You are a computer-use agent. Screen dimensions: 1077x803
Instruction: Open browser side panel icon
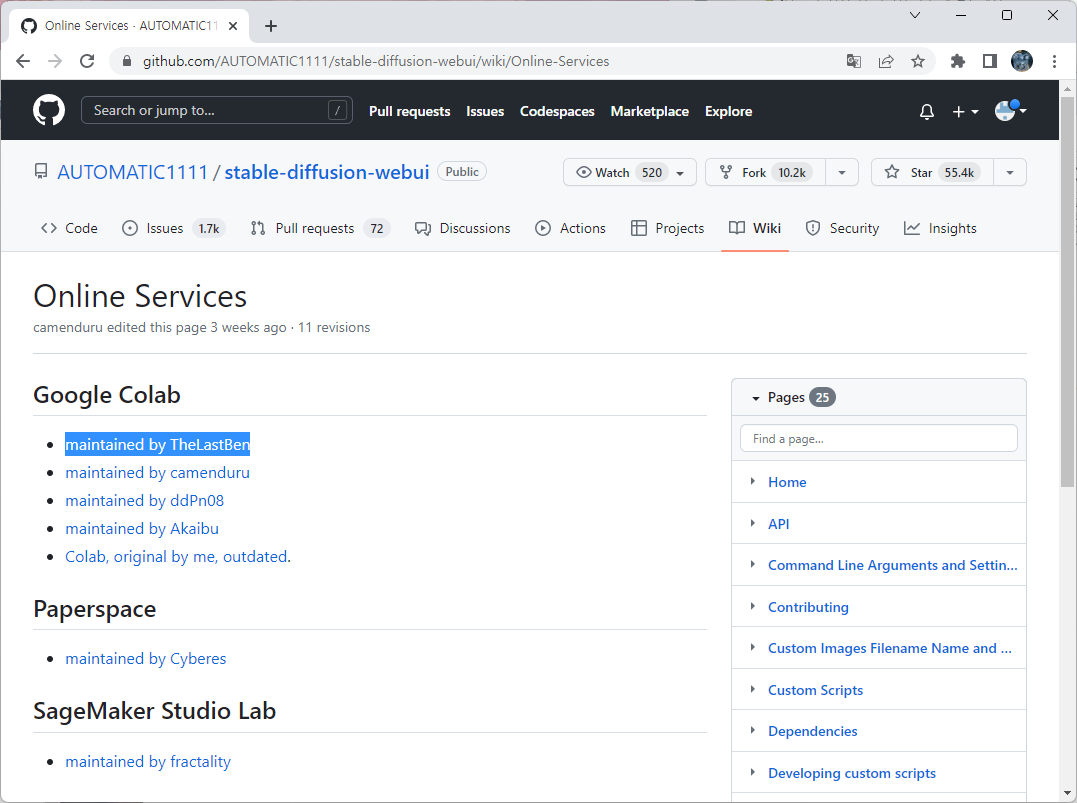pos(990,61)
